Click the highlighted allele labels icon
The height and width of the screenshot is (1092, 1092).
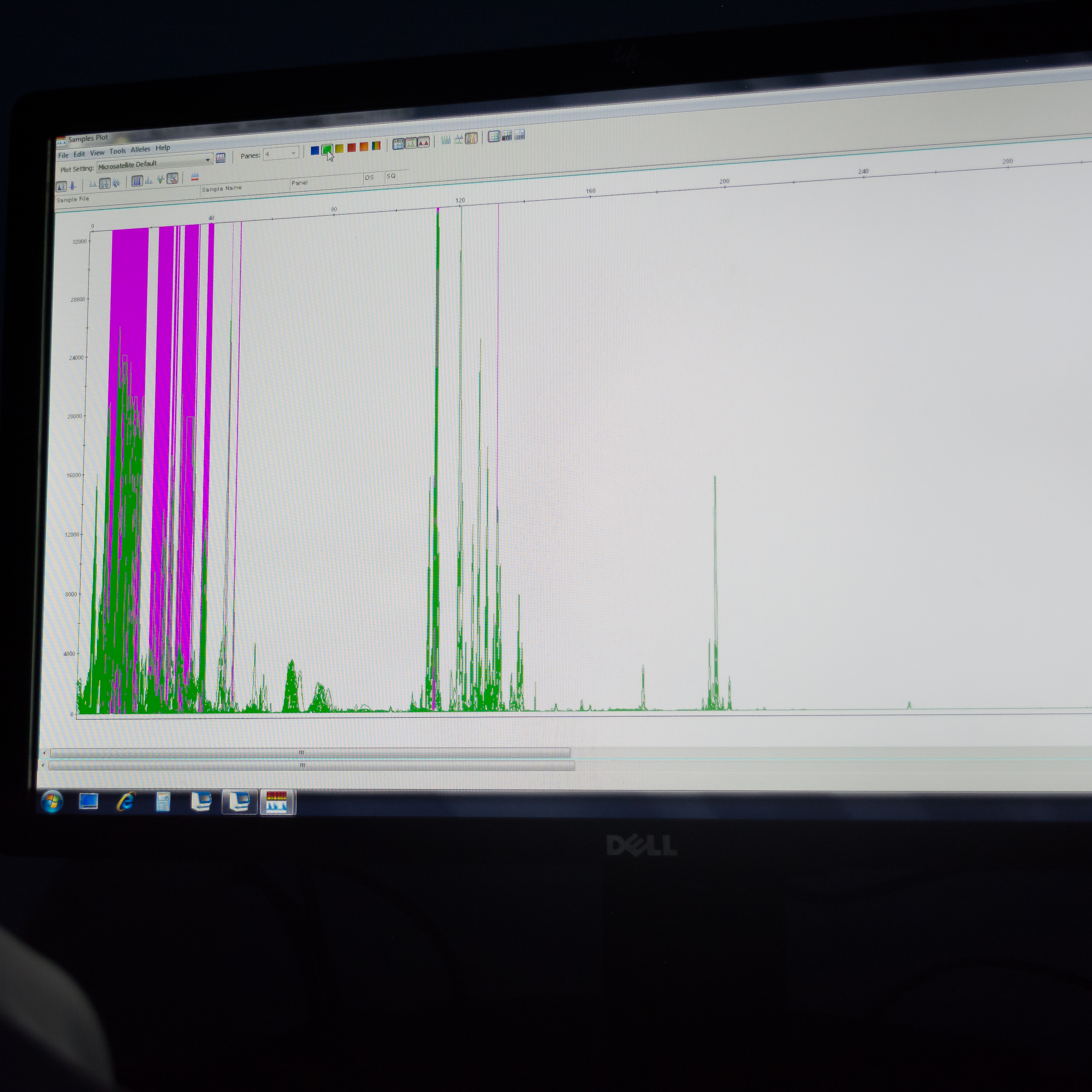click(x=105, y=183)
